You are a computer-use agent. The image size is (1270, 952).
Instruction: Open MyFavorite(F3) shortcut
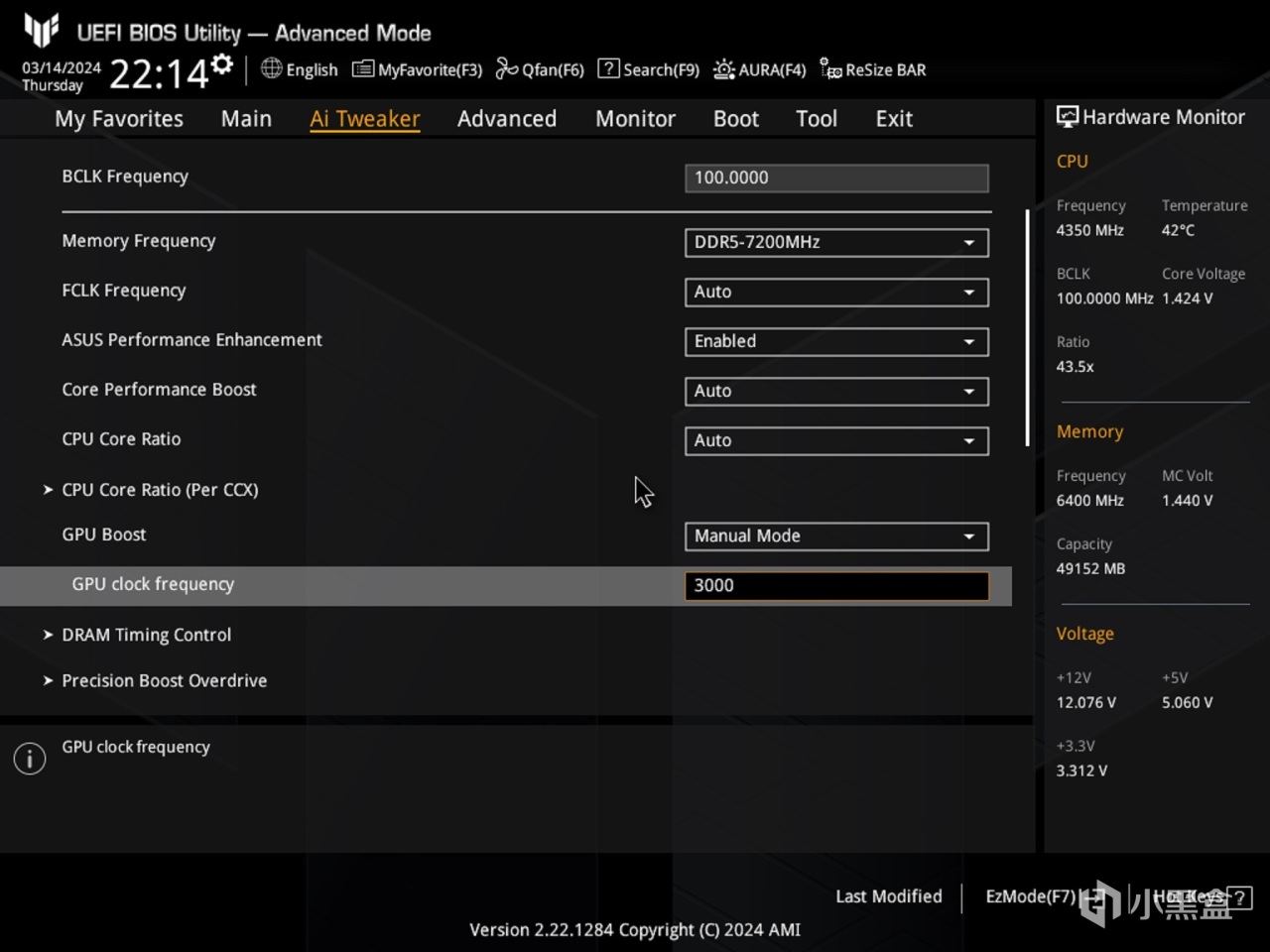click(x=418, y=69)
